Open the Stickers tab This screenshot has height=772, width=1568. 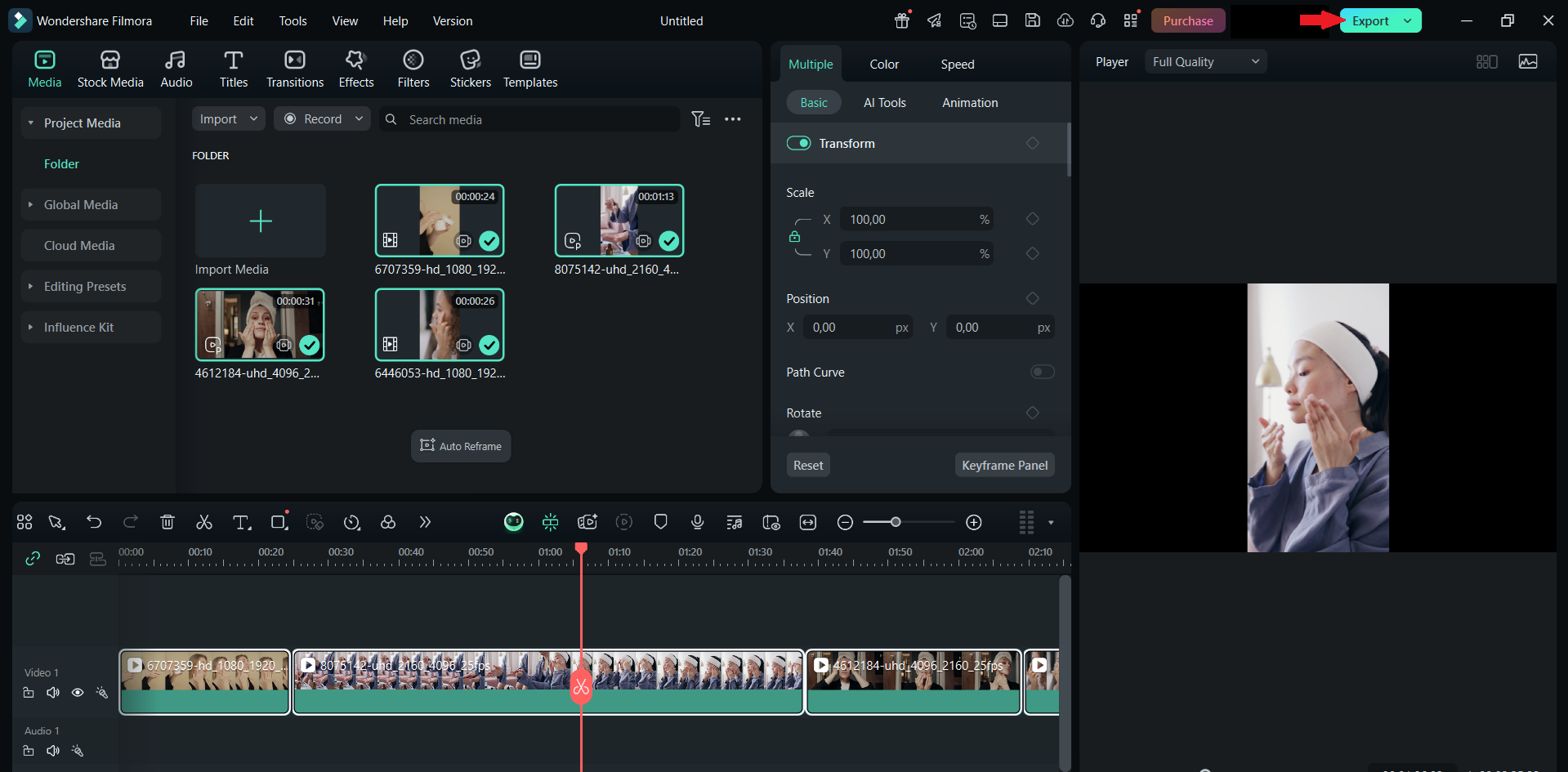tap(471, 69)
